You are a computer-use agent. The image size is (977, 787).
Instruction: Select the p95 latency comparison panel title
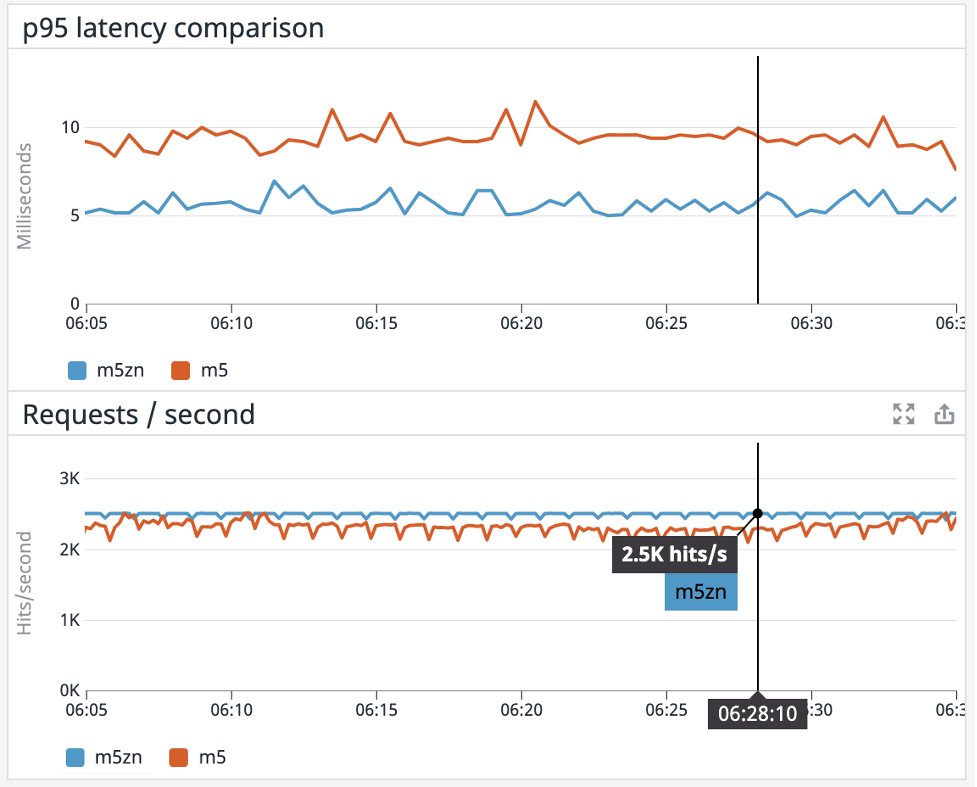172,28
